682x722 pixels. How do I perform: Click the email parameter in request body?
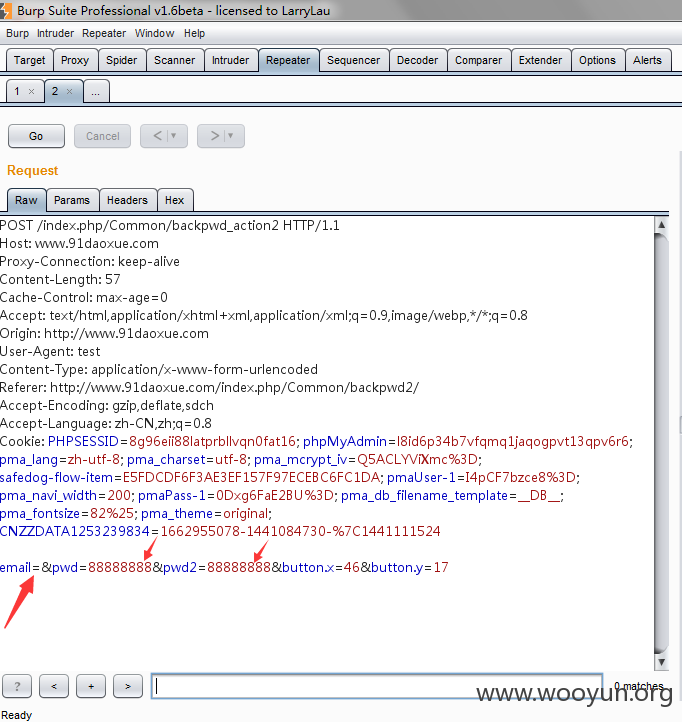click(x=15, y=567)
